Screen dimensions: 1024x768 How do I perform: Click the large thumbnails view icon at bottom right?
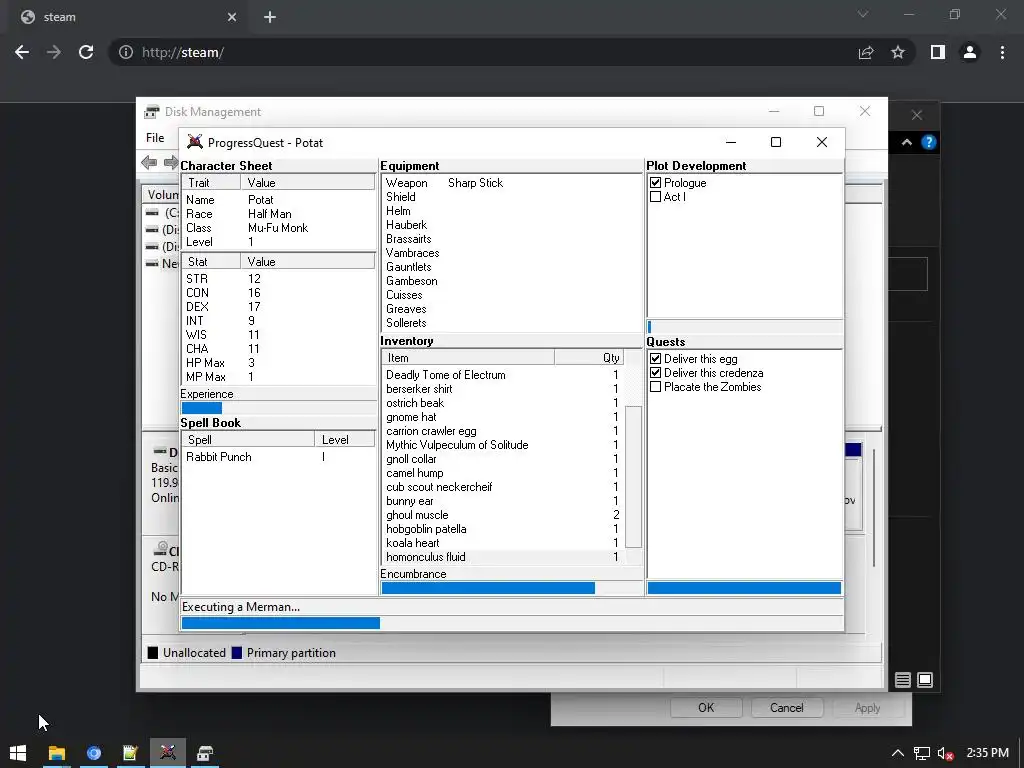[925, 680]
